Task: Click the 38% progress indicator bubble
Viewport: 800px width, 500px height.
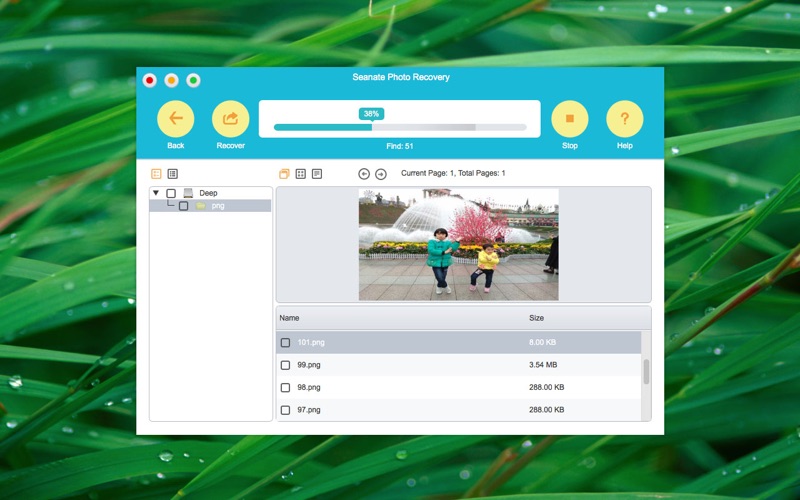Action: (371, 114)
